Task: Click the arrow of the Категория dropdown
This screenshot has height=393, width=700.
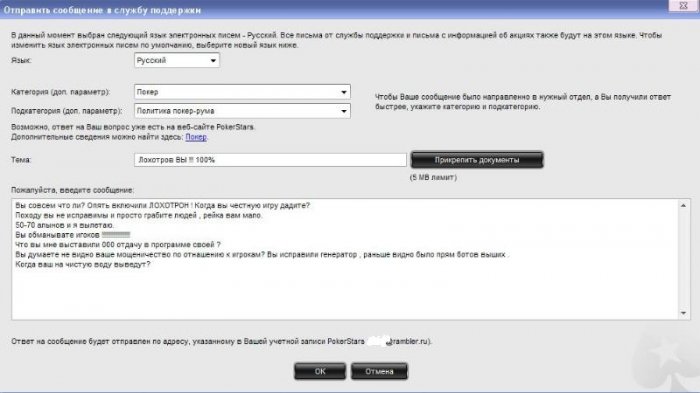Action: (x=344, y=92)
